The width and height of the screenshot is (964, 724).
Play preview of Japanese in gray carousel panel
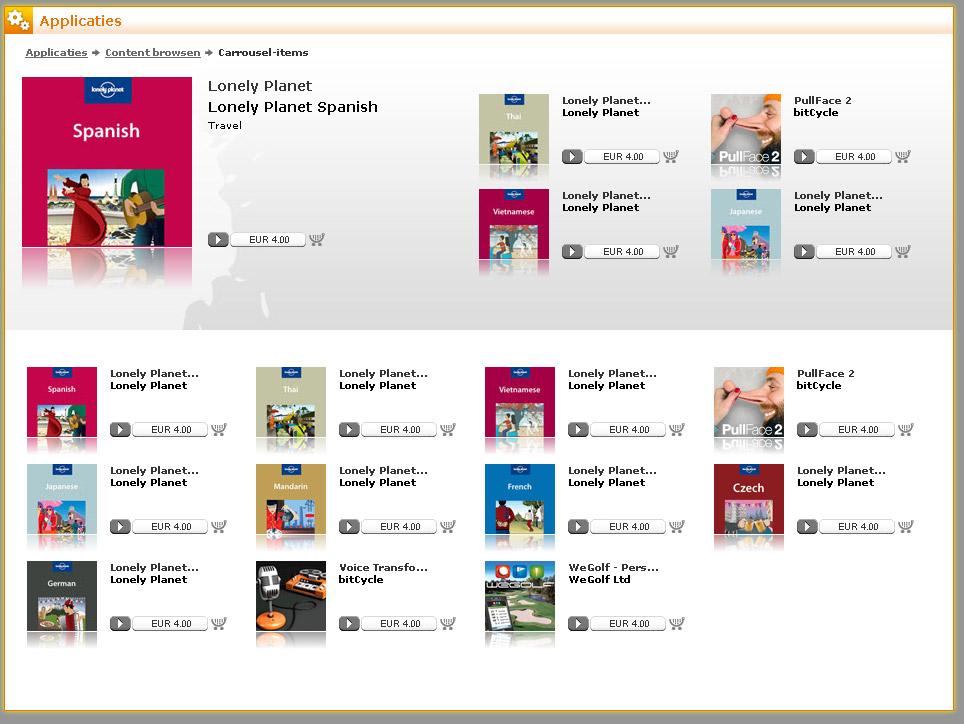tap(804, 251)
